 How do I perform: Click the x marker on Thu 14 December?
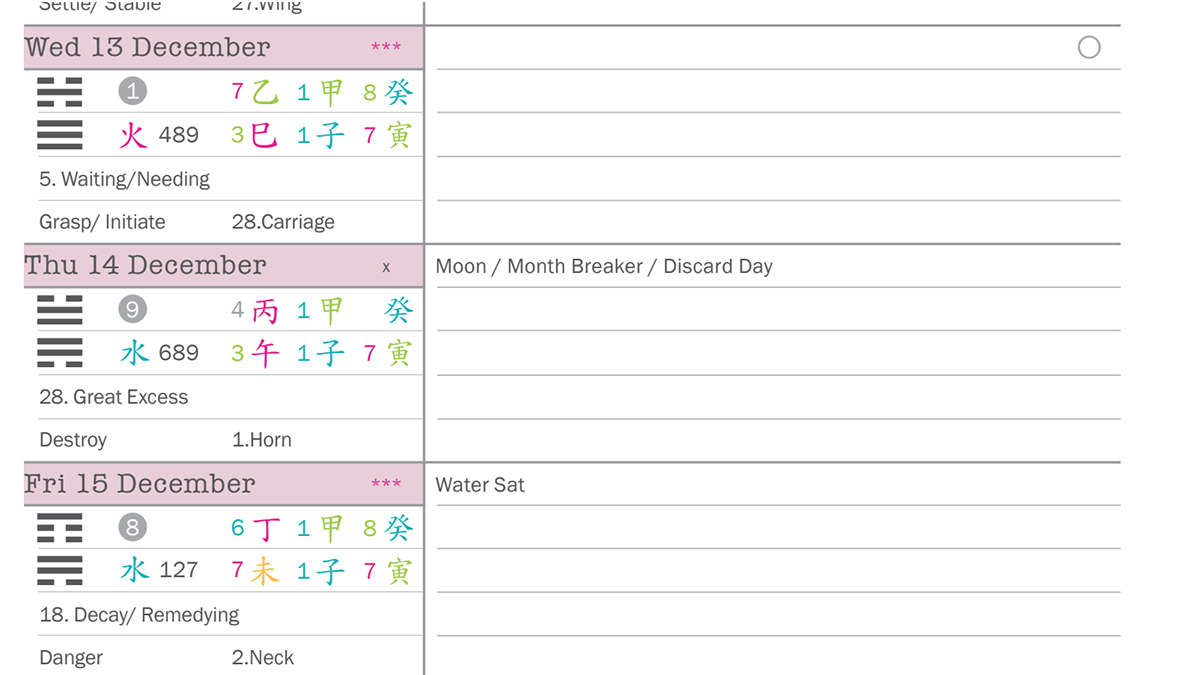[386, 267]
